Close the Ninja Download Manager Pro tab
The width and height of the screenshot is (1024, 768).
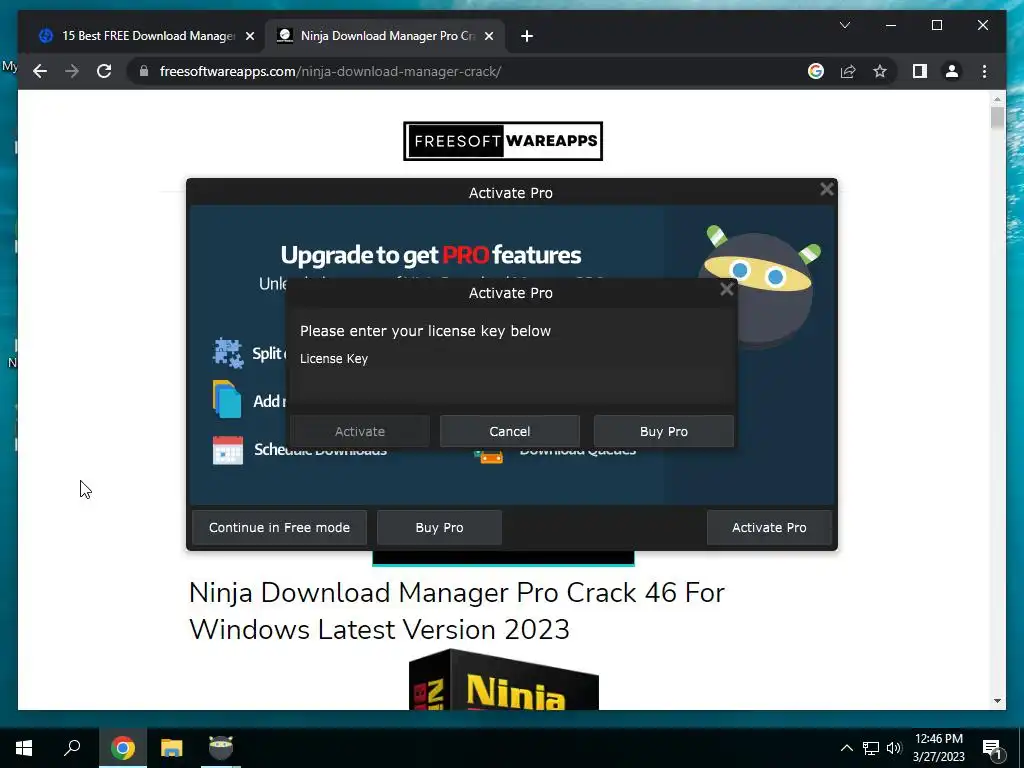point(488,36)
